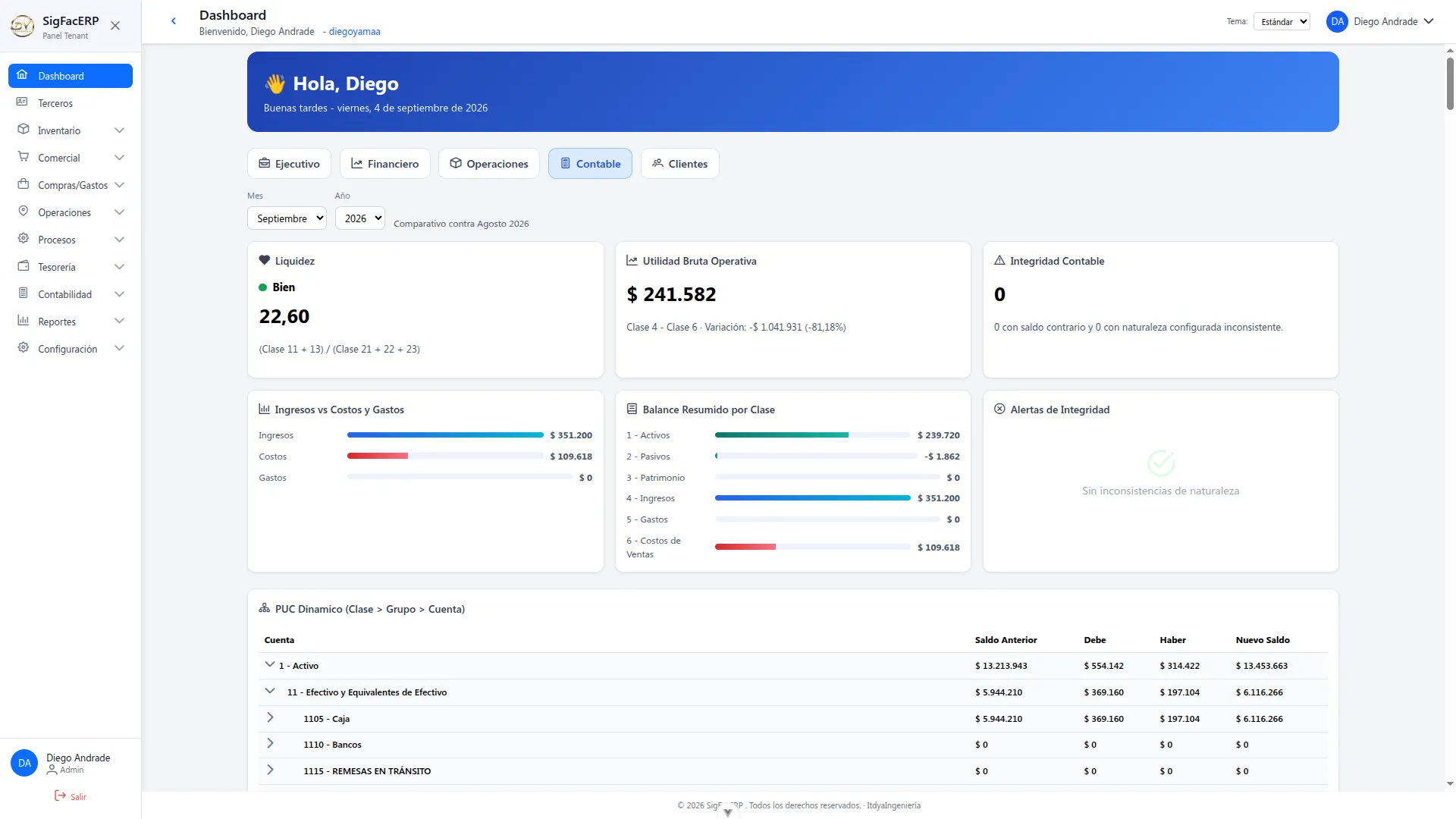
Task: Click the Ingresos vs Costos bar chart icon
Action: click(x=265, y=409)
